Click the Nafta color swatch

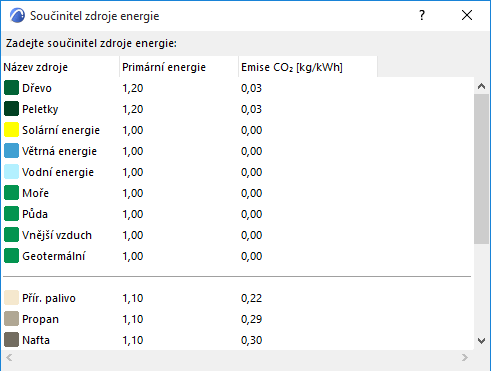(x=11, y=340)
